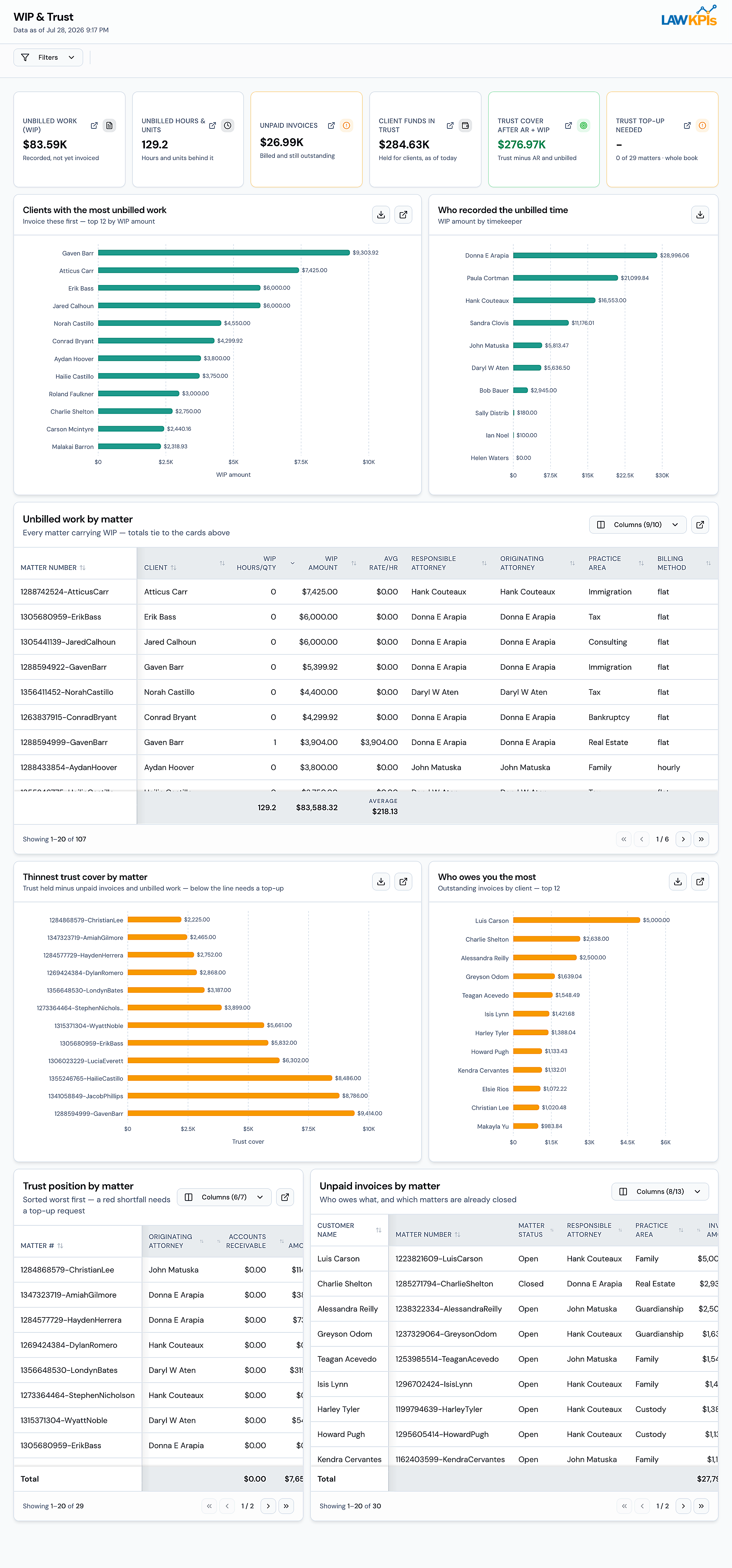The width and height of the screenshot is (732, 1568).
Task: Open Trust Cover After AR + WIP link
Action: (x=568, y=125)
